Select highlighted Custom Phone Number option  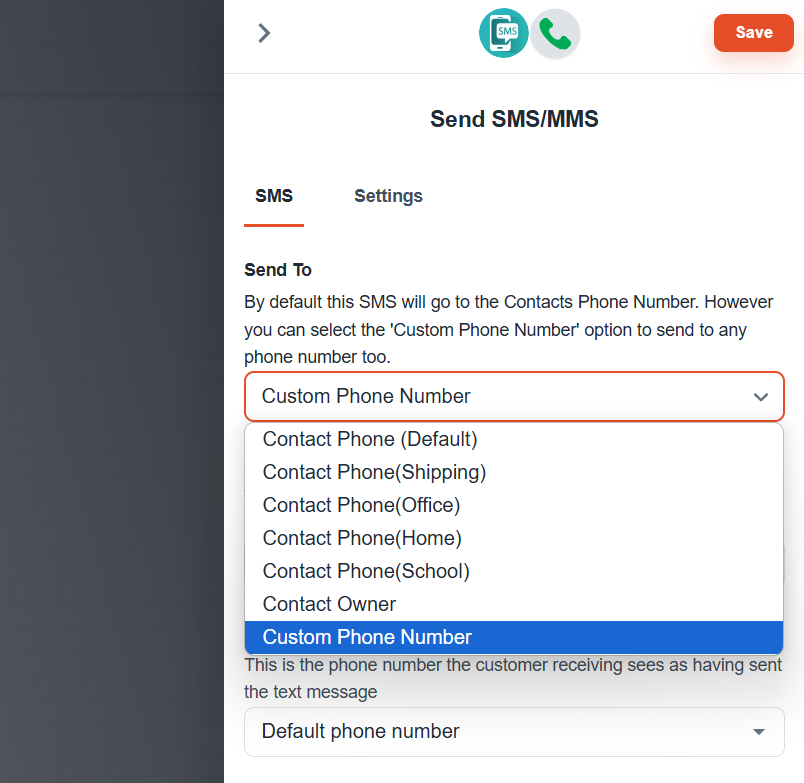(x=514, y=637)
